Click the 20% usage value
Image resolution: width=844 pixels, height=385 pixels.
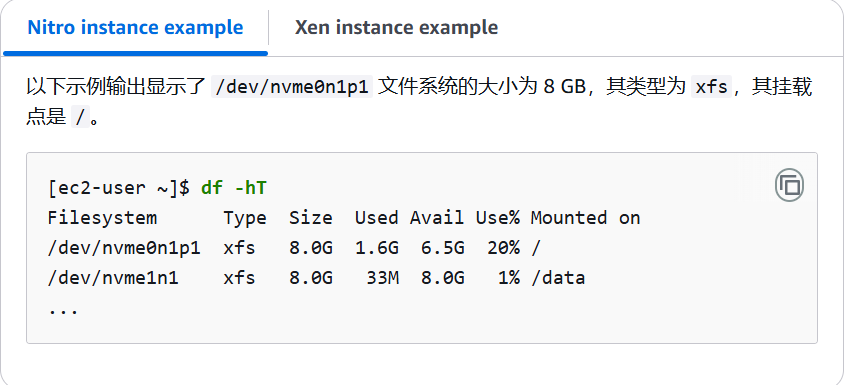[503, 248]
